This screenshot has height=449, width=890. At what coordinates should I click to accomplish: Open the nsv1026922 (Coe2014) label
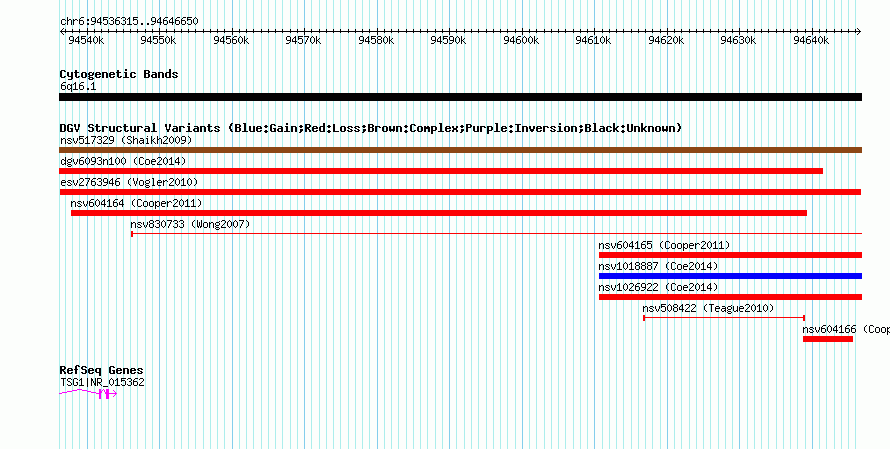pyautogui.click(x=658, y=287)
